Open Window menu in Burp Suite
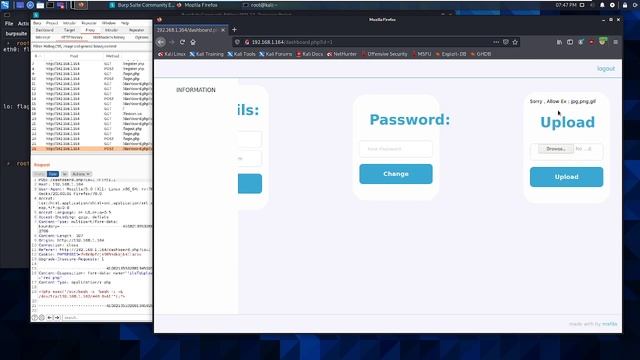 (109, 23)
